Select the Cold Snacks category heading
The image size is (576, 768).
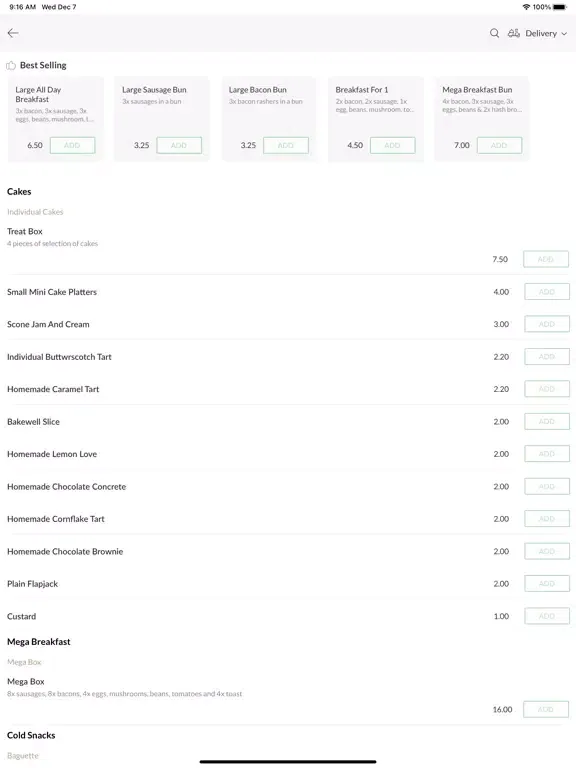coord(31,735)
